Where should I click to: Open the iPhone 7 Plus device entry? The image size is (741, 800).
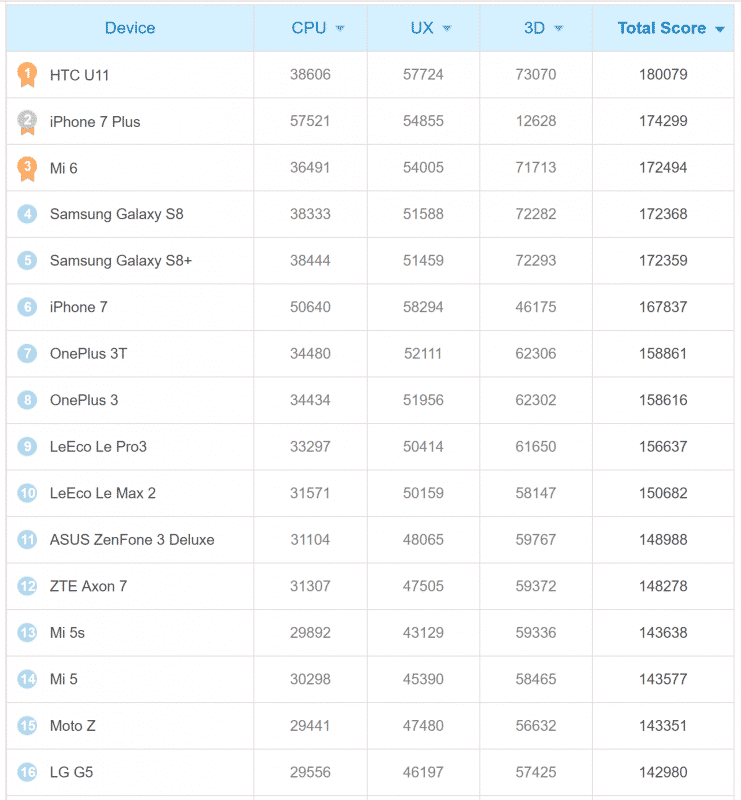(95, 122)
